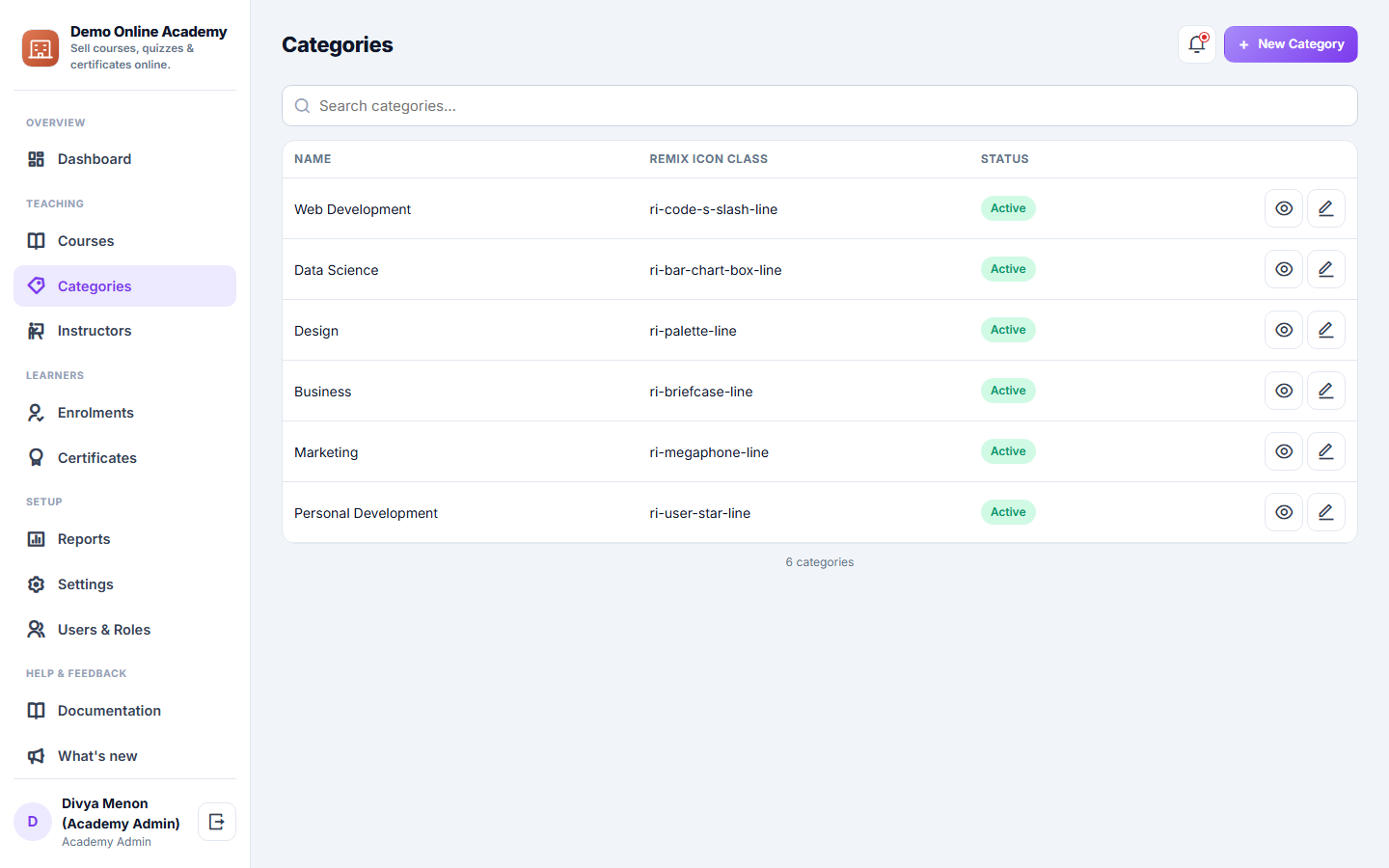The width and height of the screenshot is (1389, 868).
Task: View the Design category details
Action: (1284, 330)
